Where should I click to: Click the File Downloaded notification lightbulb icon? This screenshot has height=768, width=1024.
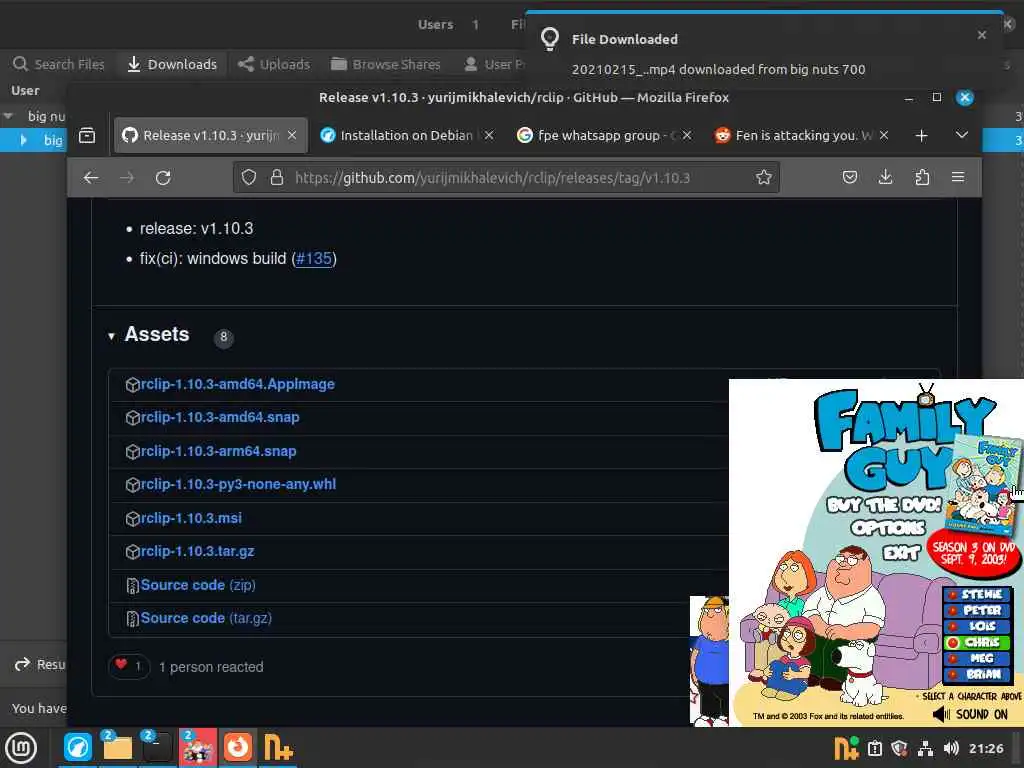pos(550,39)
